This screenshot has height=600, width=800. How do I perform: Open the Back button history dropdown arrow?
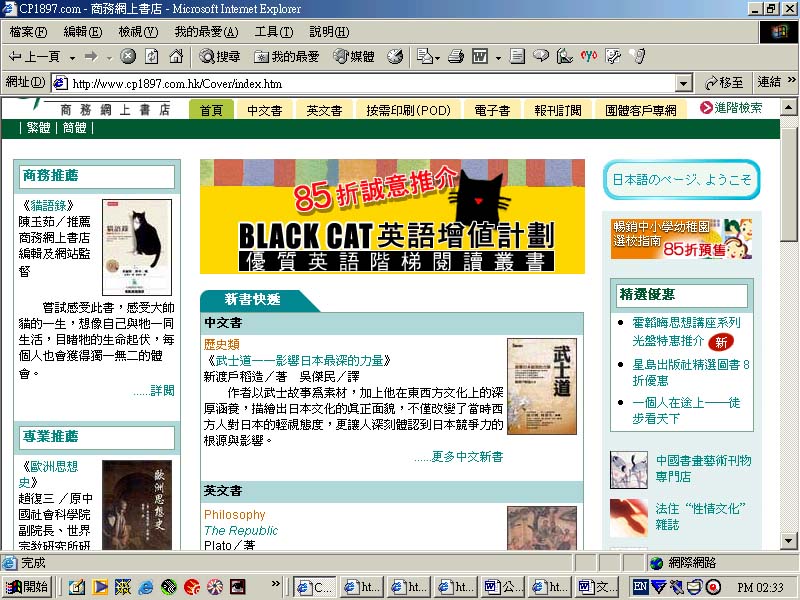pyautogui.click(x=72, y=57)
